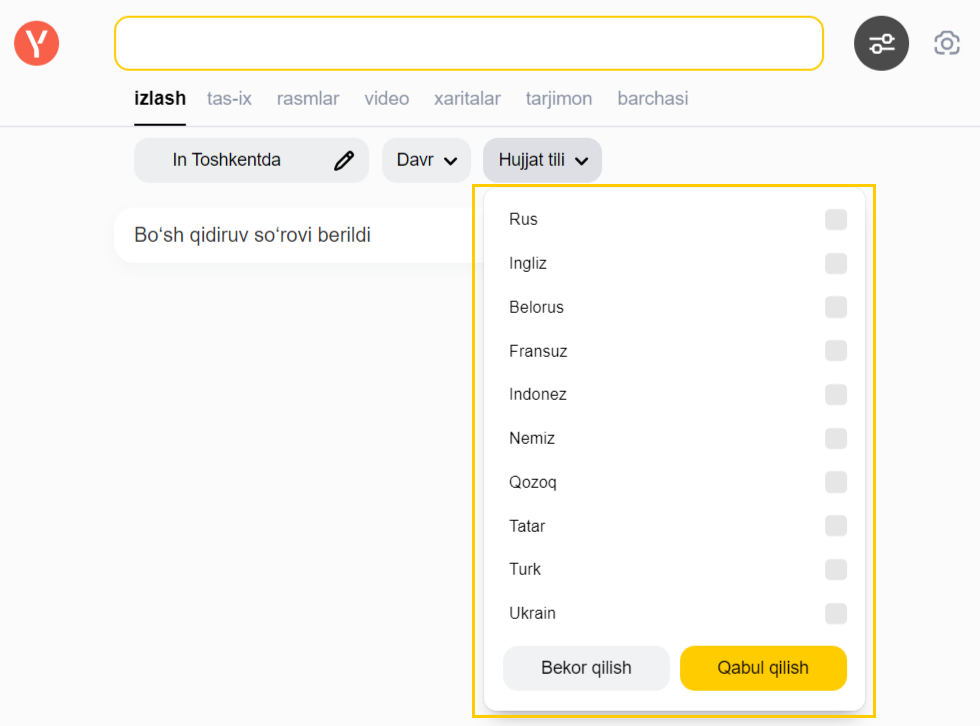This screenshot has height=726, width=980.
Task: Click the In Toshkentda location button
Action: point(227,160)
